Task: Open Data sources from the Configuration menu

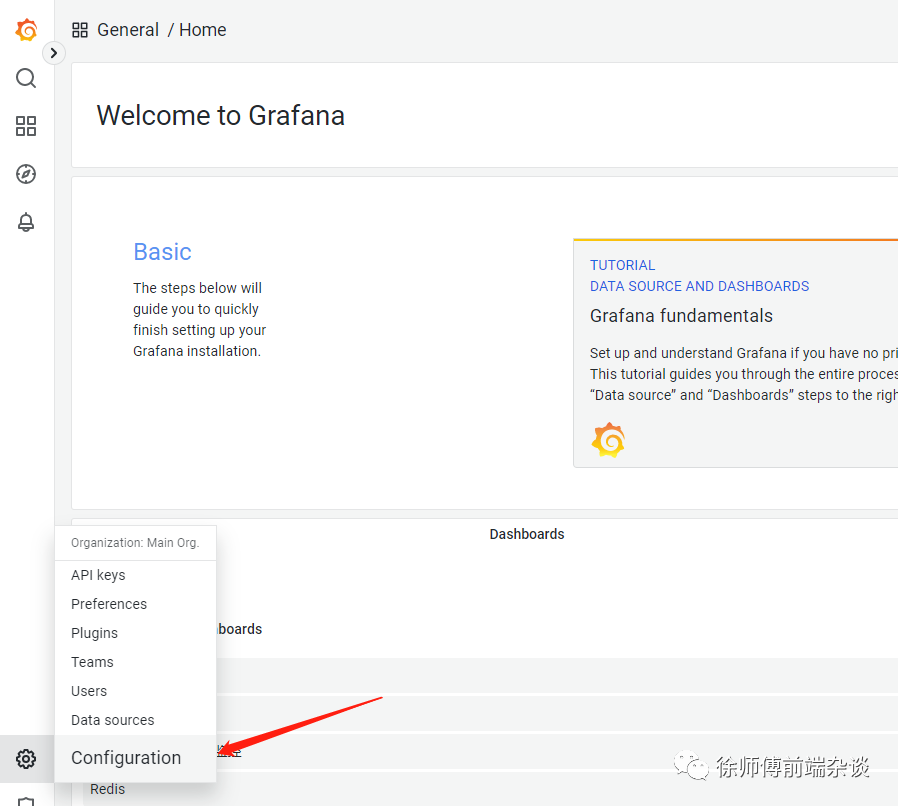Action: [113, 720]
